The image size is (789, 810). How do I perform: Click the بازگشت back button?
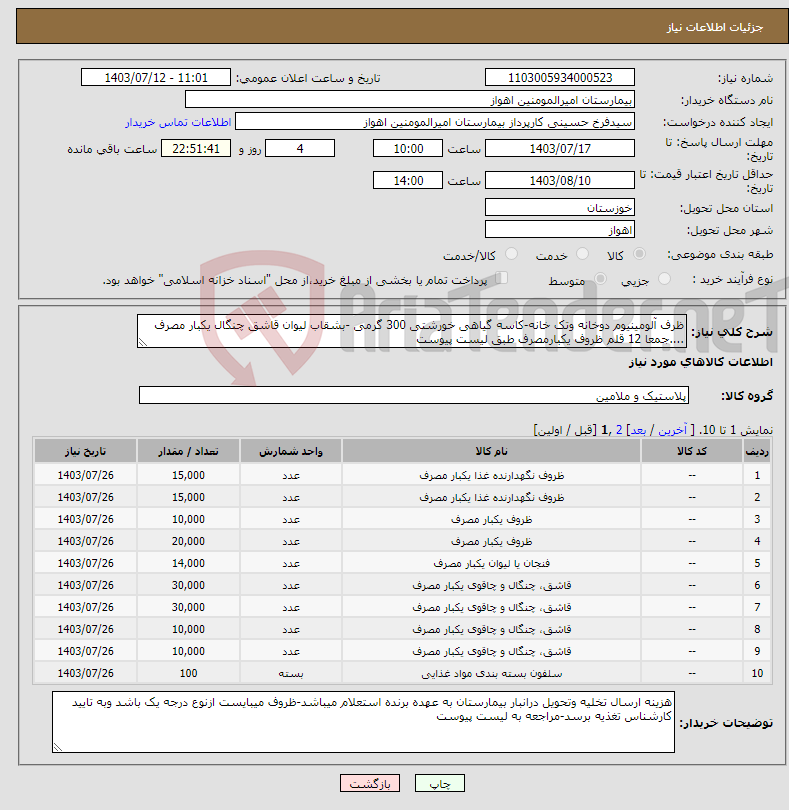pos(370,783)
